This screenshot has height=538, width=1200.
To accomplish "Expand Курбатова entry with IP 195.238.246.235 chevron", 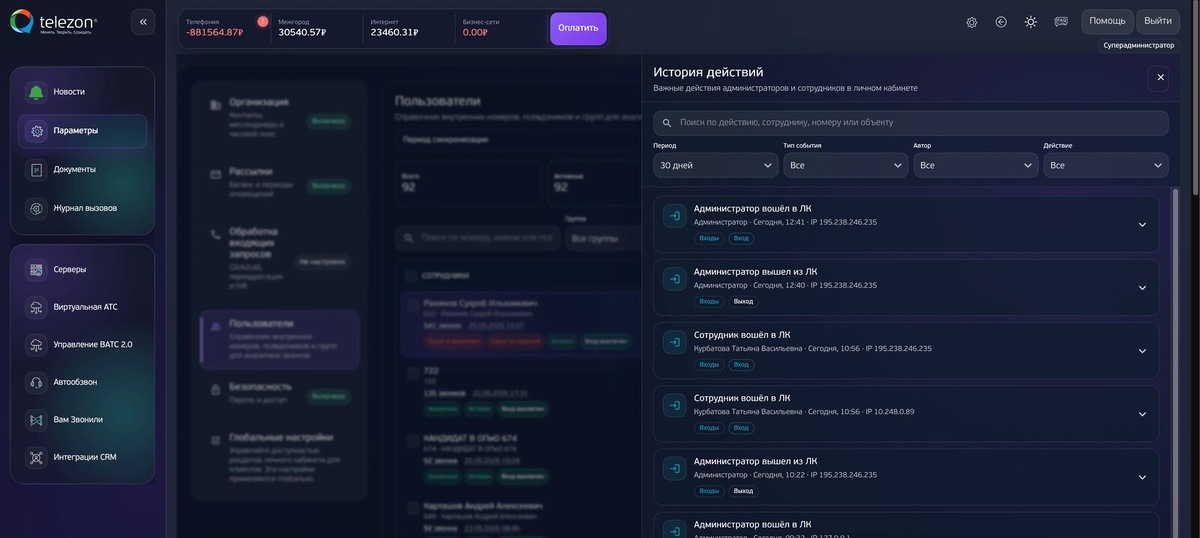I will 1142,351.
